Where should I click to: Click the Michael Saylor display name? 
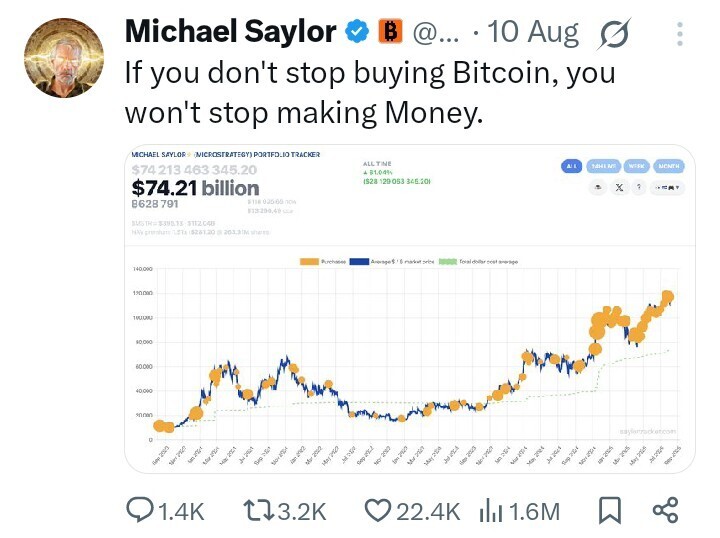pos(231,32)
